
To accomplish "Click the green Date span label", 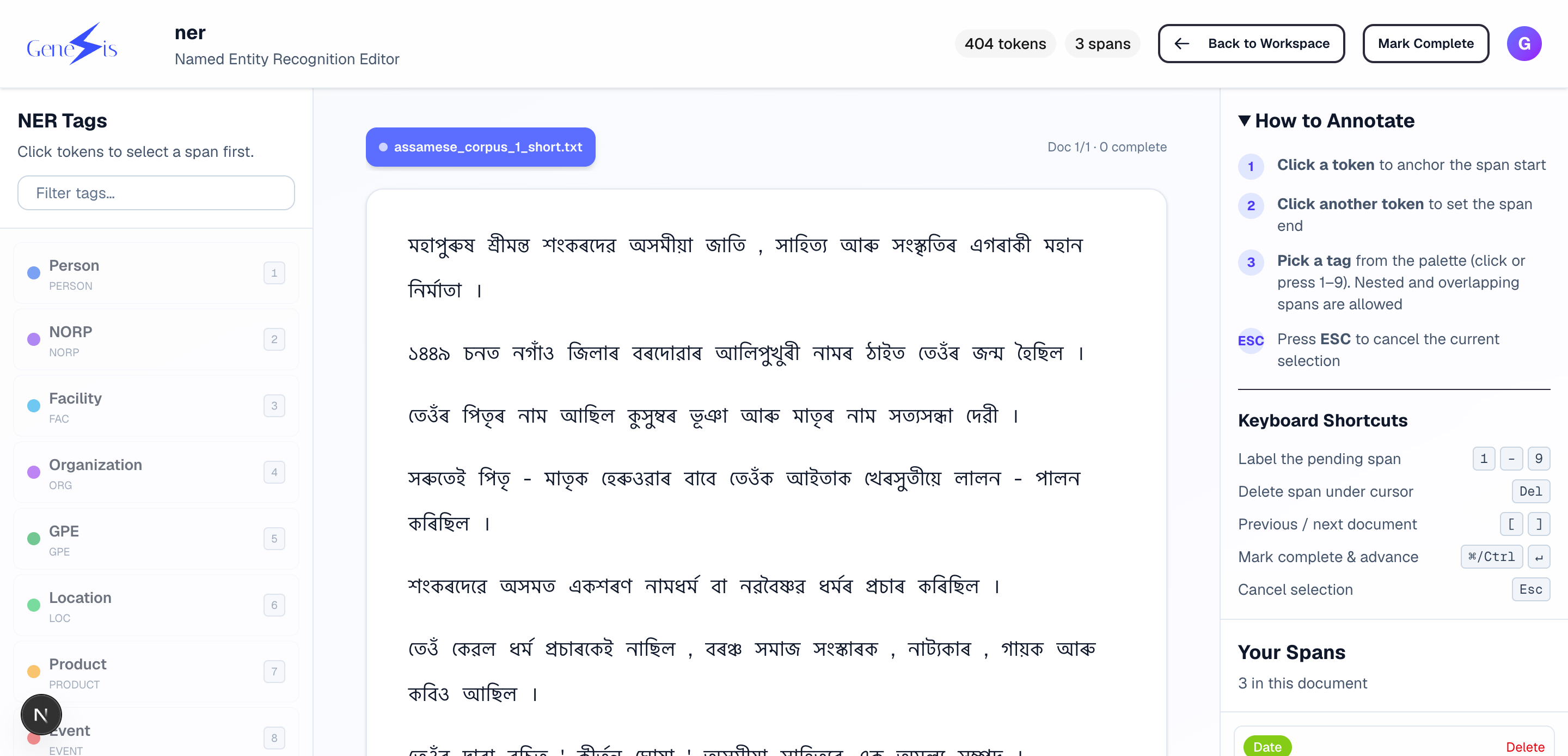I will click(1267, 746).
